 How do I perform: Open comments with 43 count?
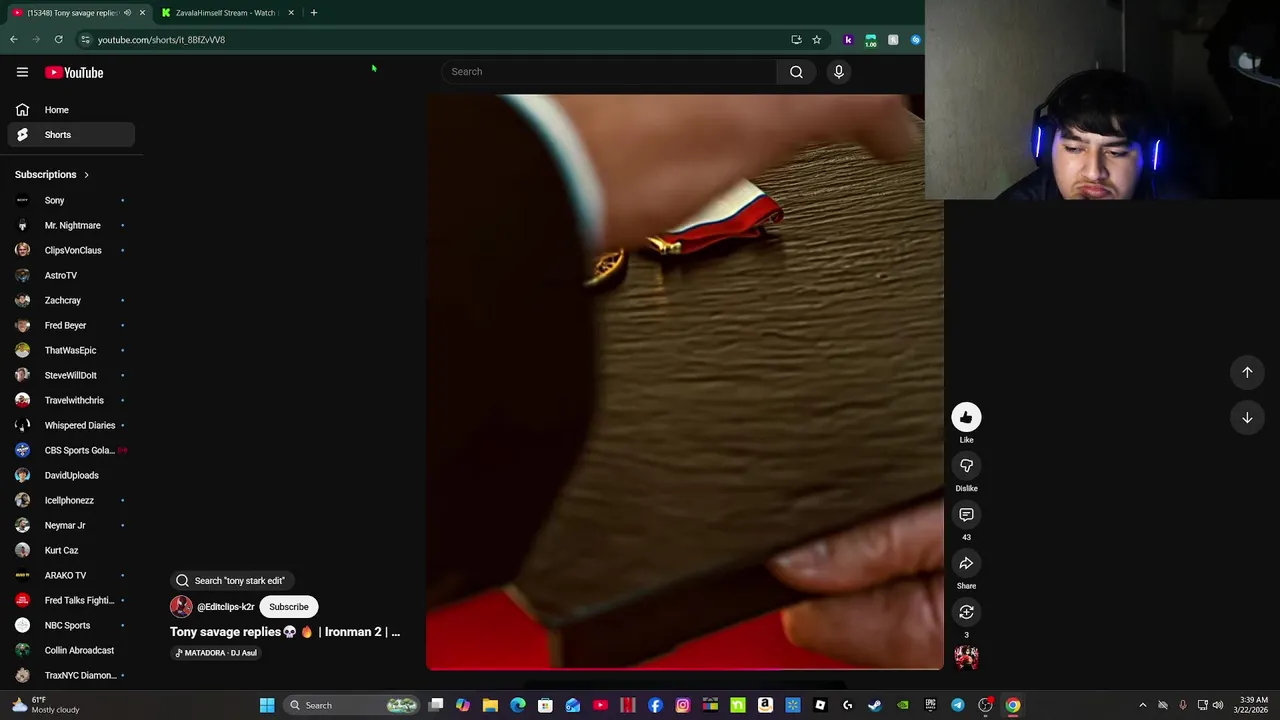(966, 515)
